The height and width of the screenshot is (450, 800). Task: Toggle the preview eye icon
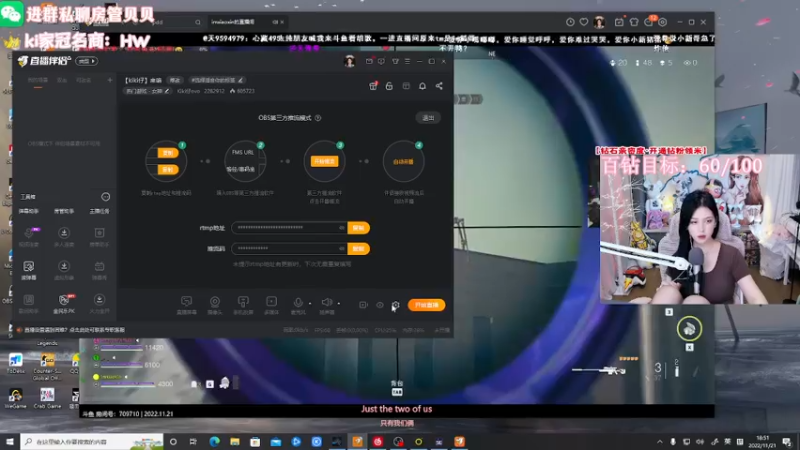click(380, 305)
